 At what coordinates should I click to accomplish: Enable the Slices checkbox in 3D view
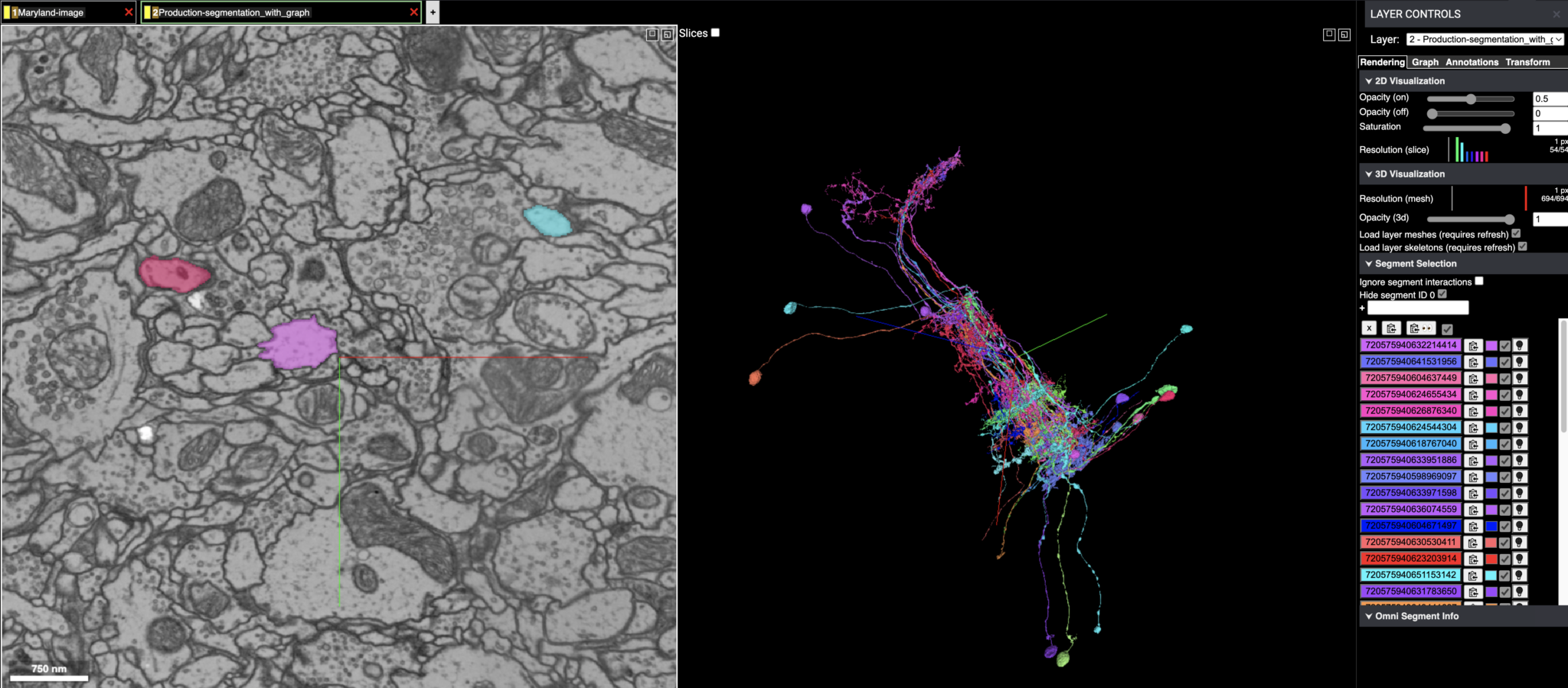click(x=715, y=33)
